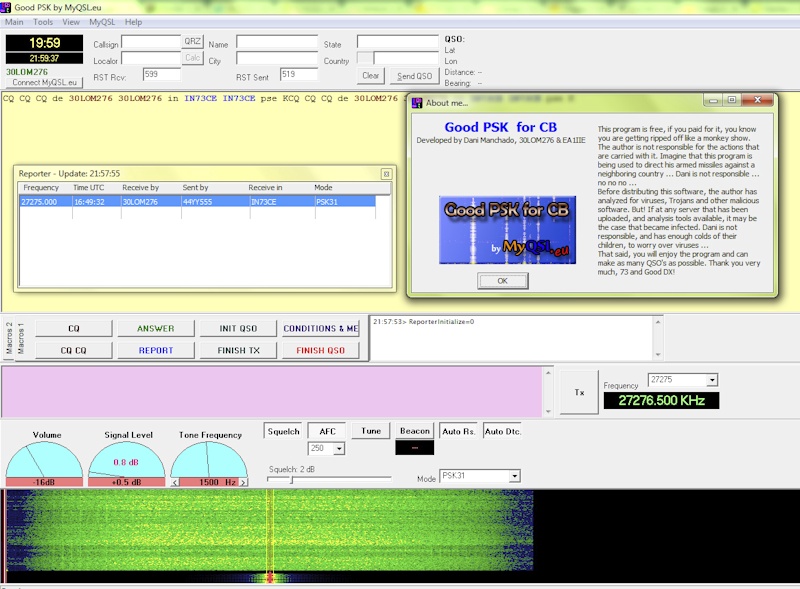800x589 pixels.
Task: Click the log message text area
Action: tap(512, 337)
